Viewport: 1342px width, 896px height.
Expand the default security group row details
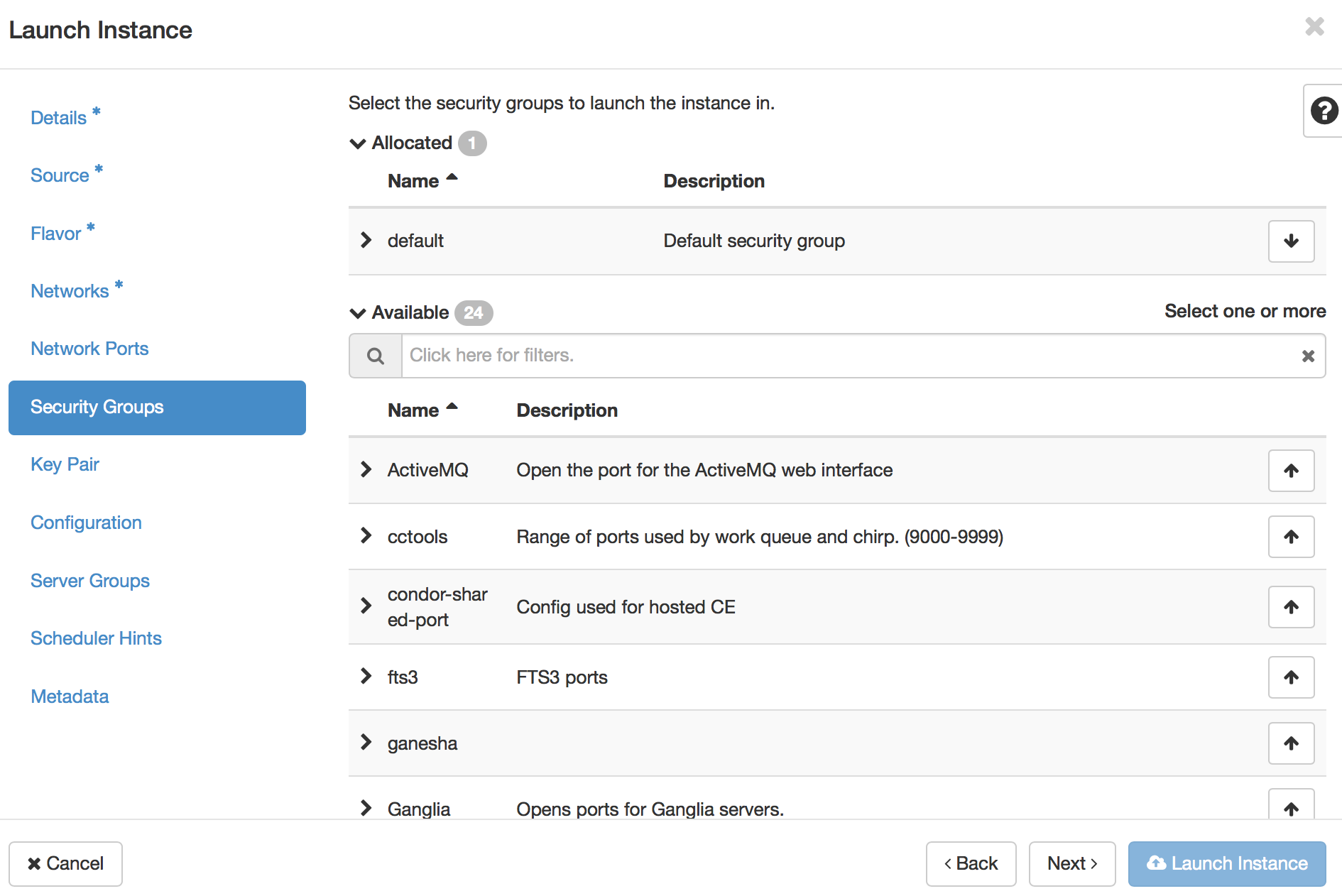pos(366,241)
